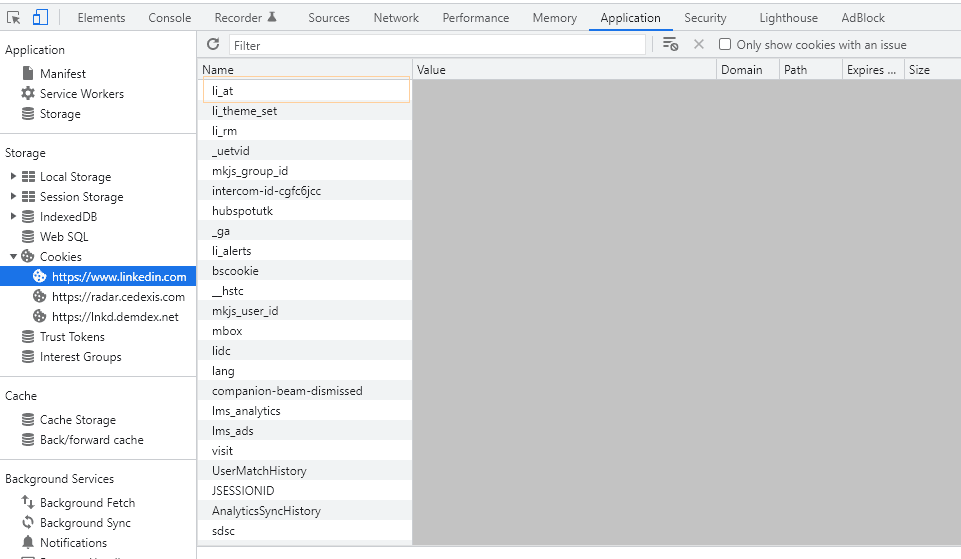Select the li_at cookie row
The width and height of the screenshot is (961, 559).
tap(305, 91)
